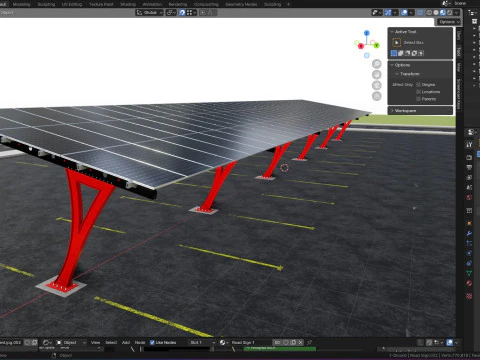Switch to the Shading workspace tab
The image size is (480, 360).
(128, 4)
